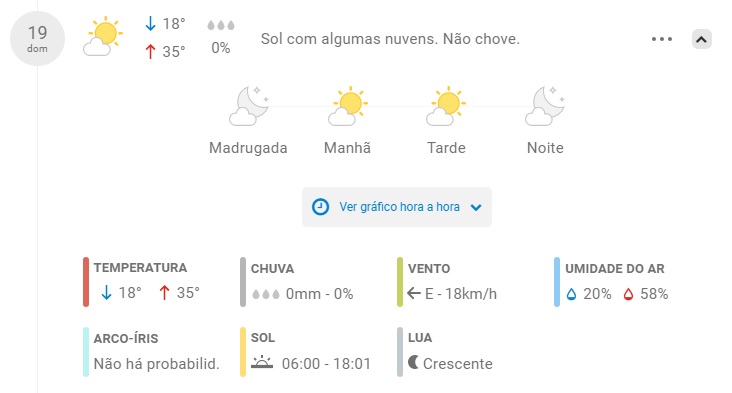Image resolution: width=732 pixels, height=393 pixels.
Task: Click the raindrops icon under CHUVA
Action: tap(266, 295)
